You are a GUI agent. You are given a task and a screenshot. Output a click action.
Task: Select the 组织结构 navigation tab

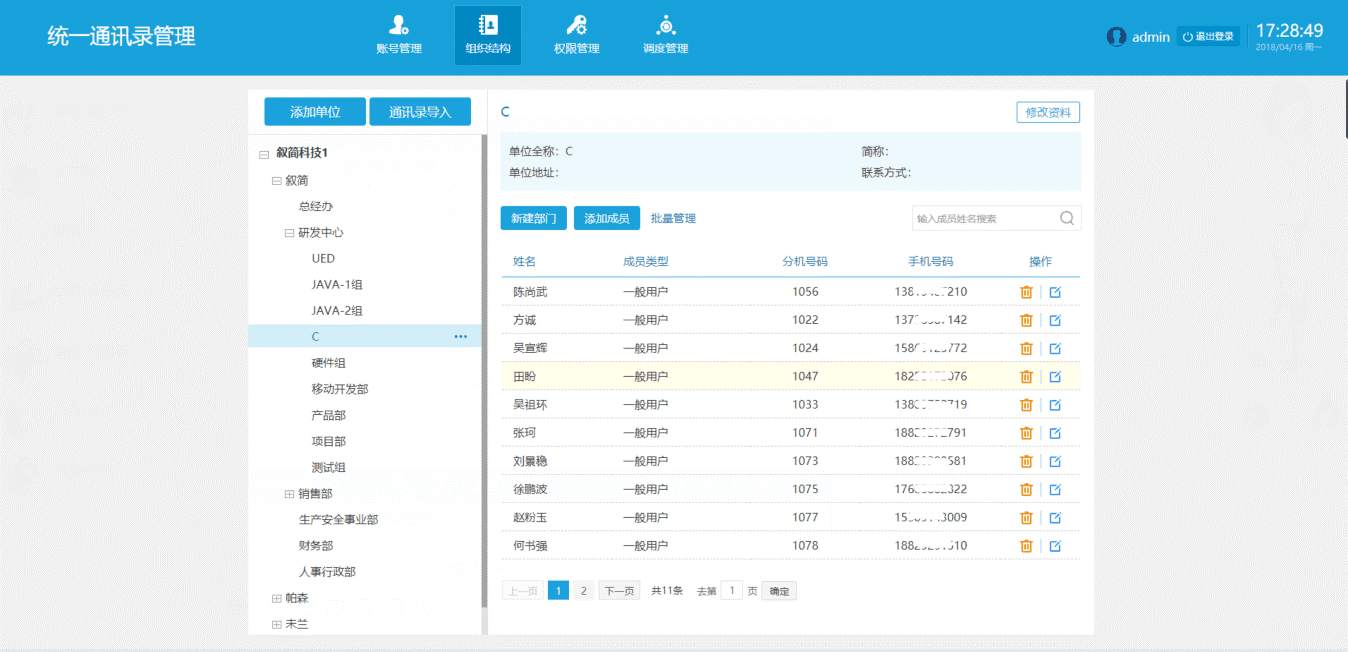click(487, 36)
